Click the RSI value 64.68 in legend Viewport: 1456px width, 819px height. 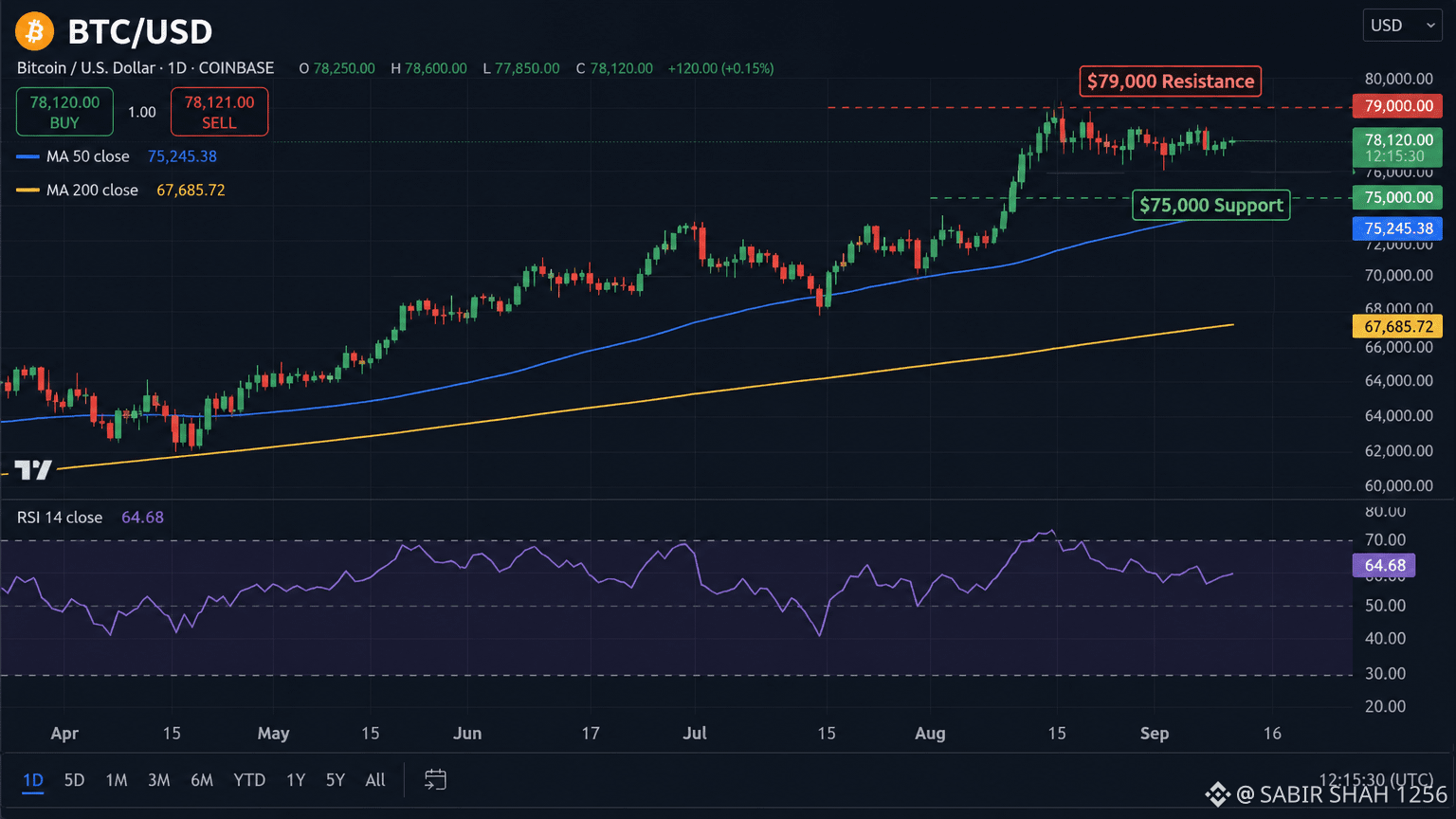point(142,518)
